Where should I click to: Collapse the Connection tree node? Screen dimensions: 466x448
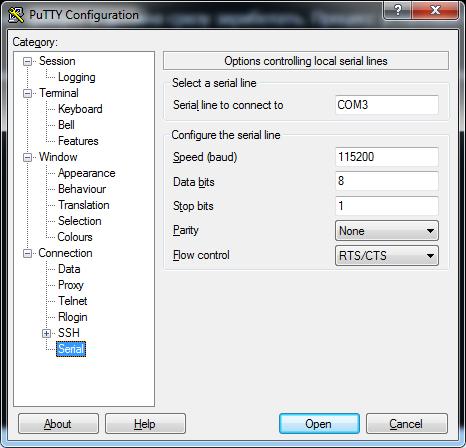[27, 253]
